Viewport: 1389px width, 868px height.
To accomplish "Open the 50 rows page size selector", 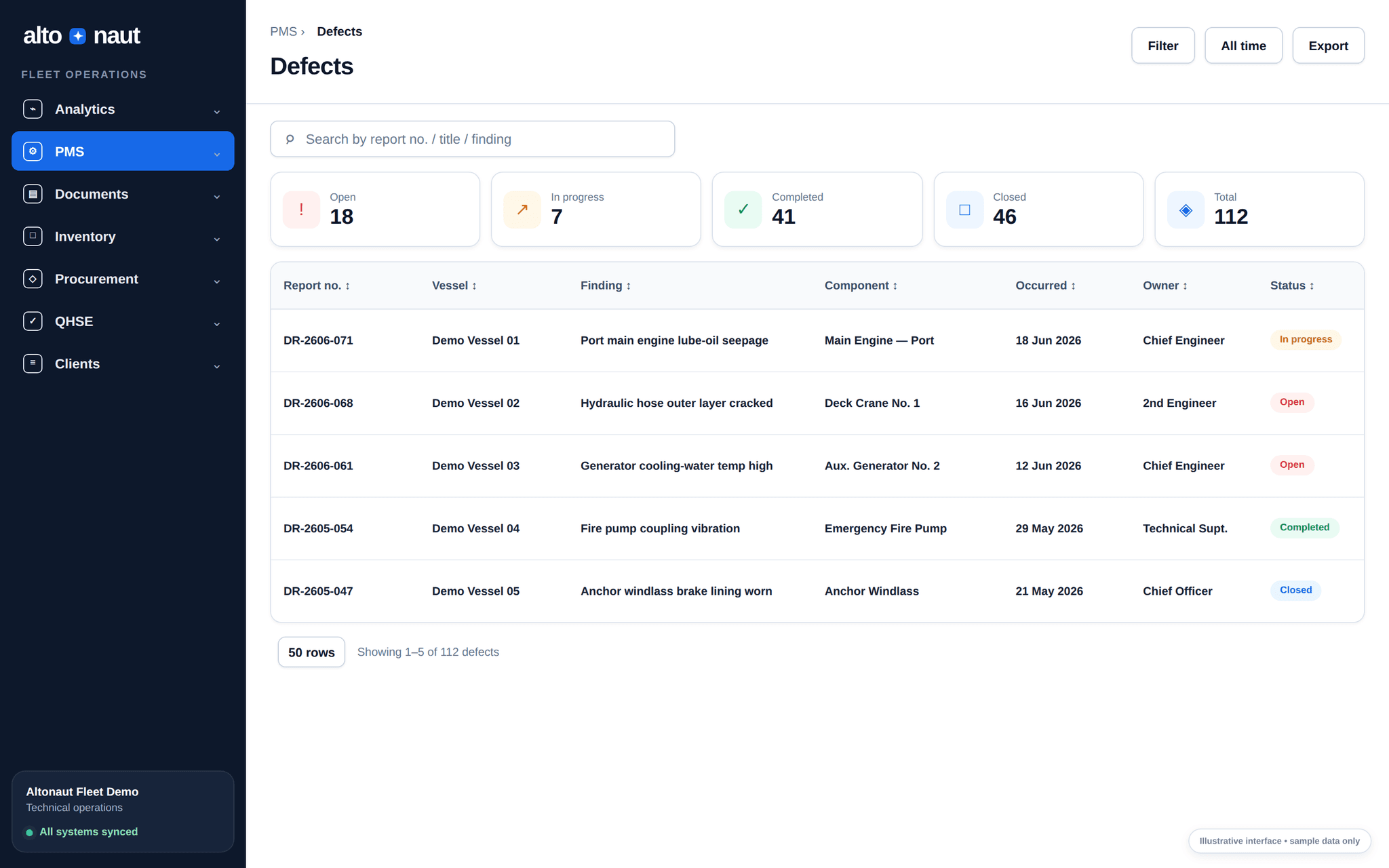I will point(311,652).
